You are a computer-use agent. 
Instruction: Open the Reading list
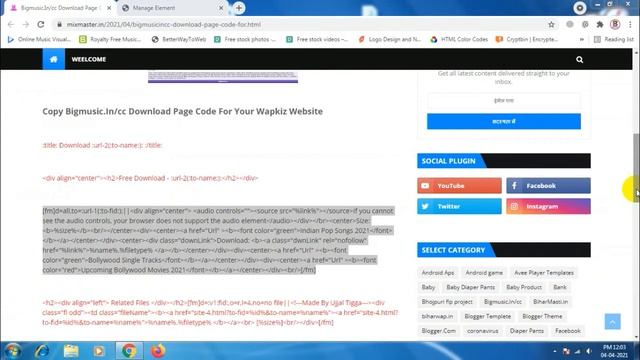coord(614,39)
